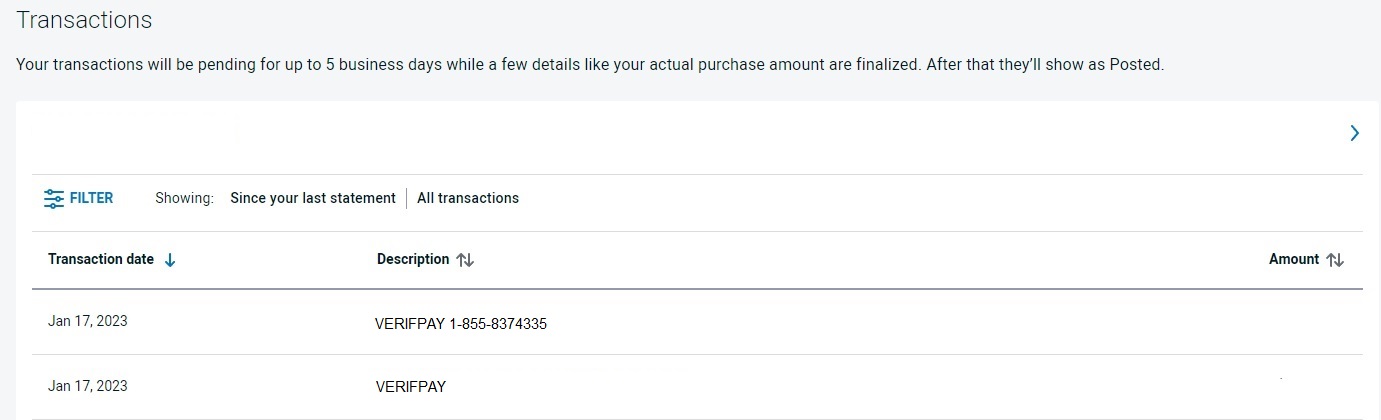This screenshot has width=1381, height=420.
Task: Click the pending transactions info paragraph
Action: pyautogui.click(x=590, y=65)
